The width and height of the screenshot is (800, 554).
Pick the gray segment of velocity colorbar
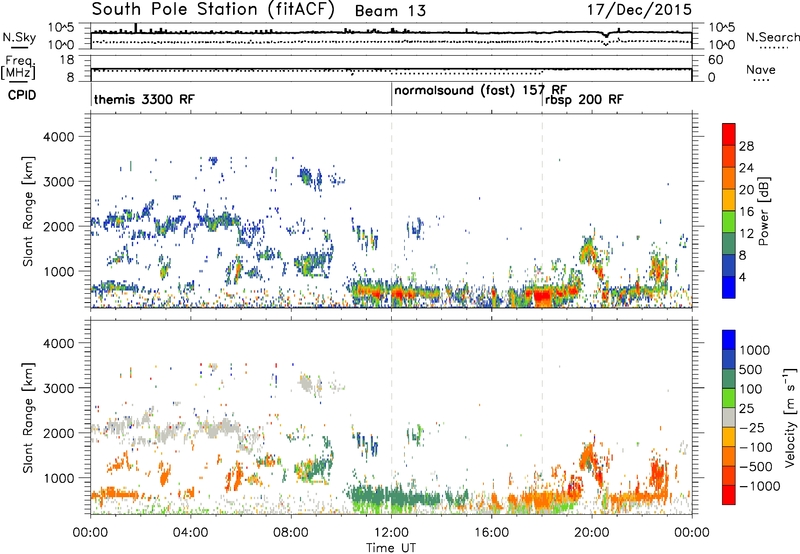pos(729,417)
